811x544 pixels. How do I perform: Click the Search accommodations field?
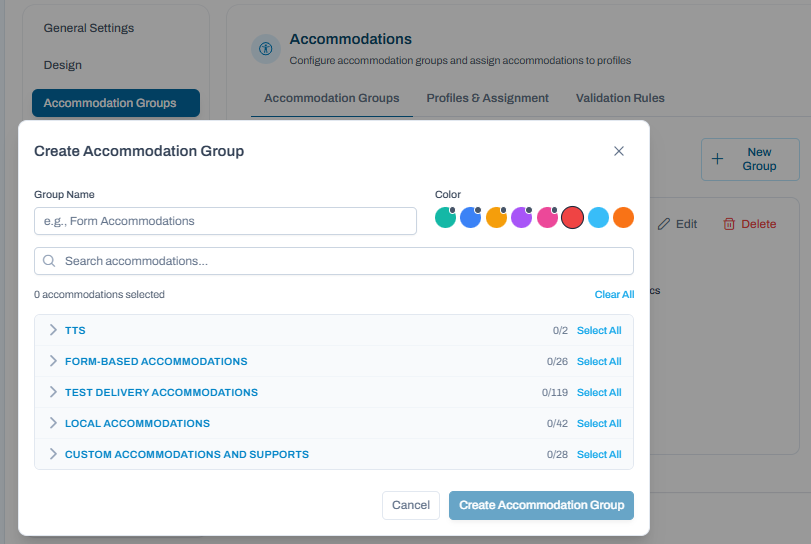coord(334,261)
